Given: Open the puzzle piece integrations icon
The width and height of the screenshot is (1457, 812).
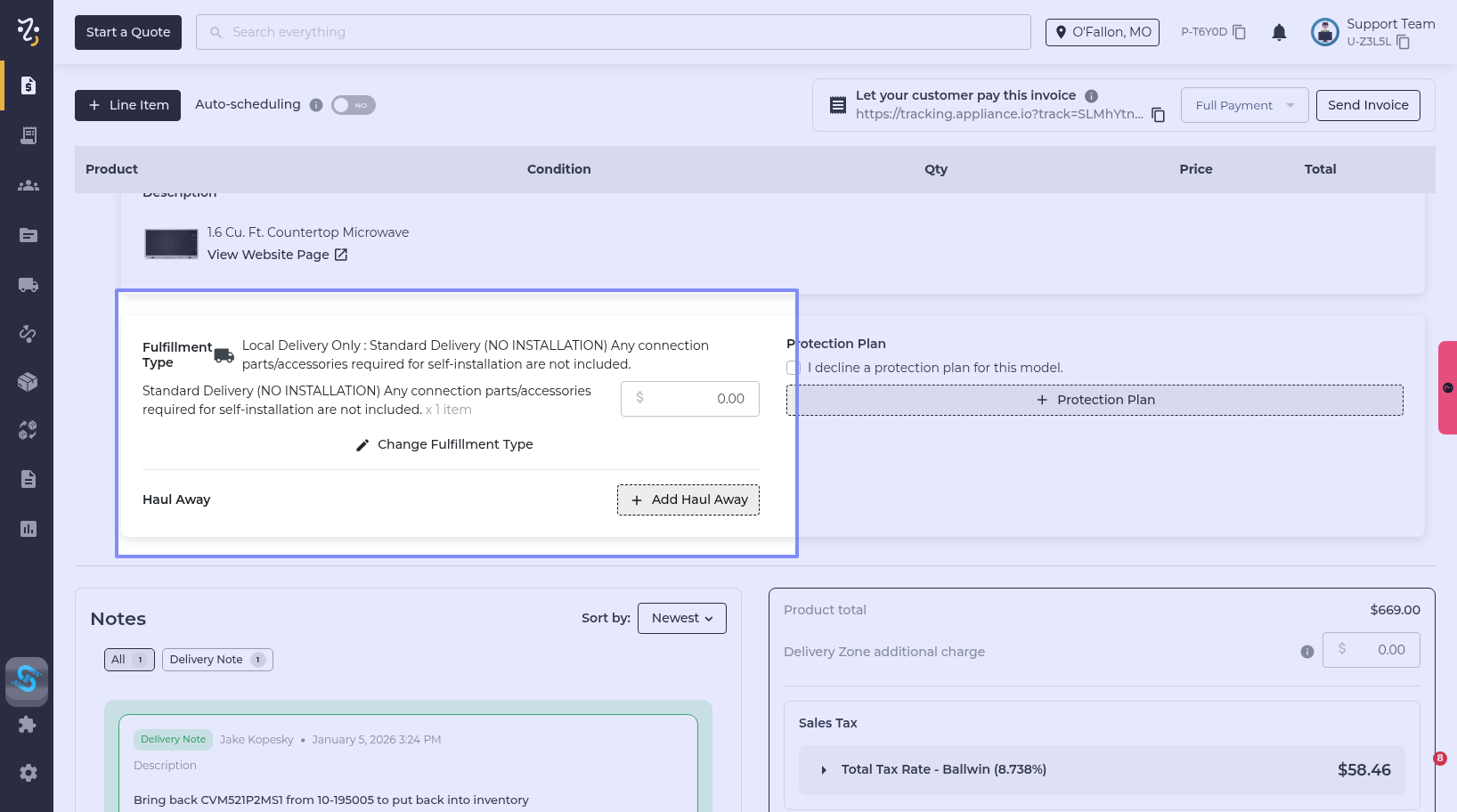Looking at the screenshot, I should click(x=28, y=725).
